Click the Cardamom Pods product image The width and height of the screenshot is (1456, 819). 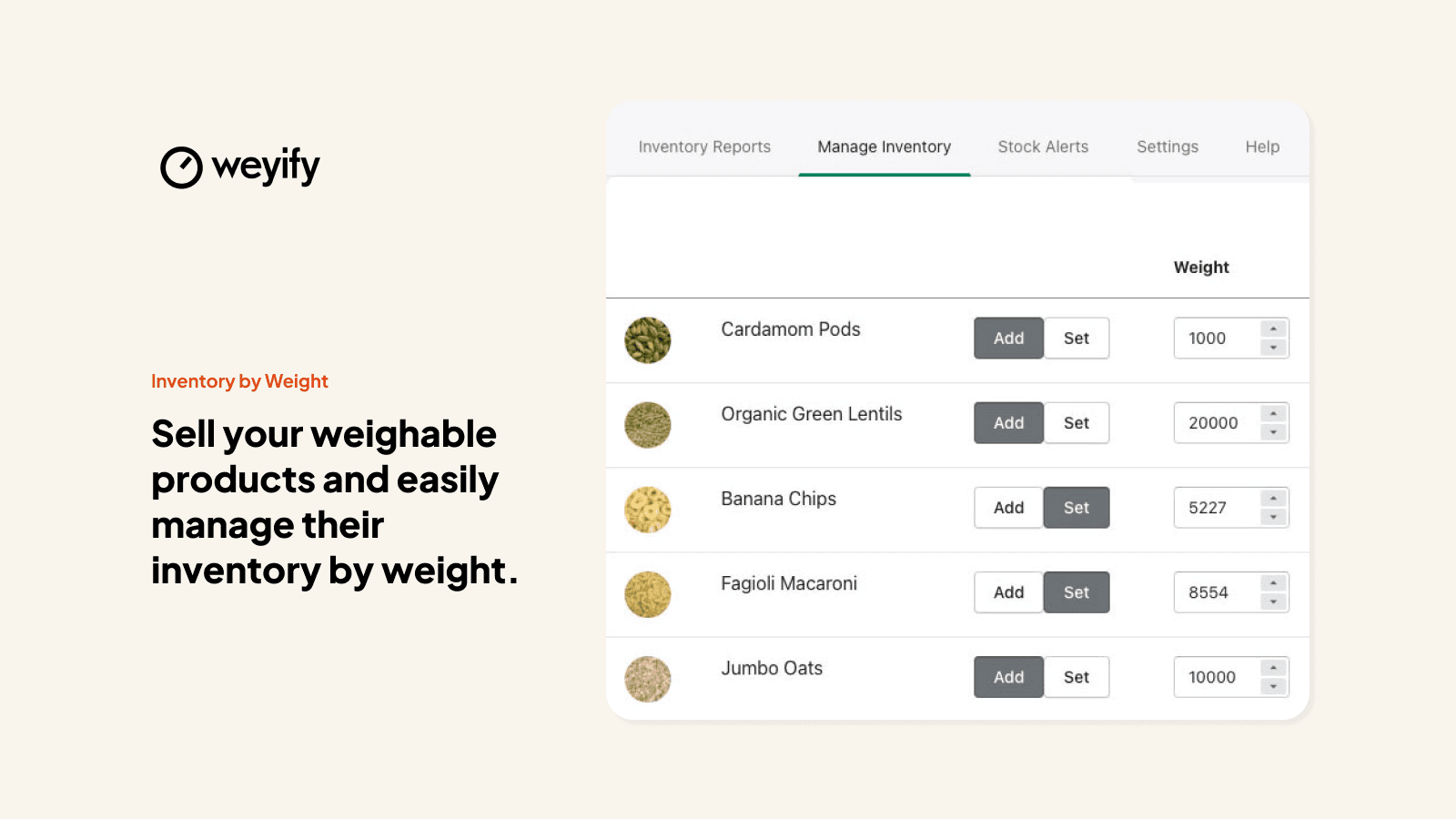(x=647, y=340)
